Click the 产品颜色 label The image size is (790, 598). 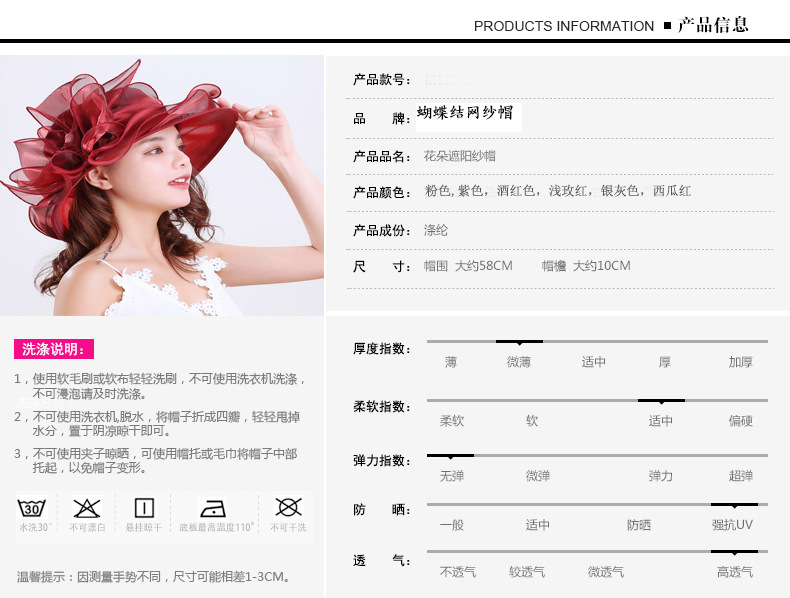382,192
